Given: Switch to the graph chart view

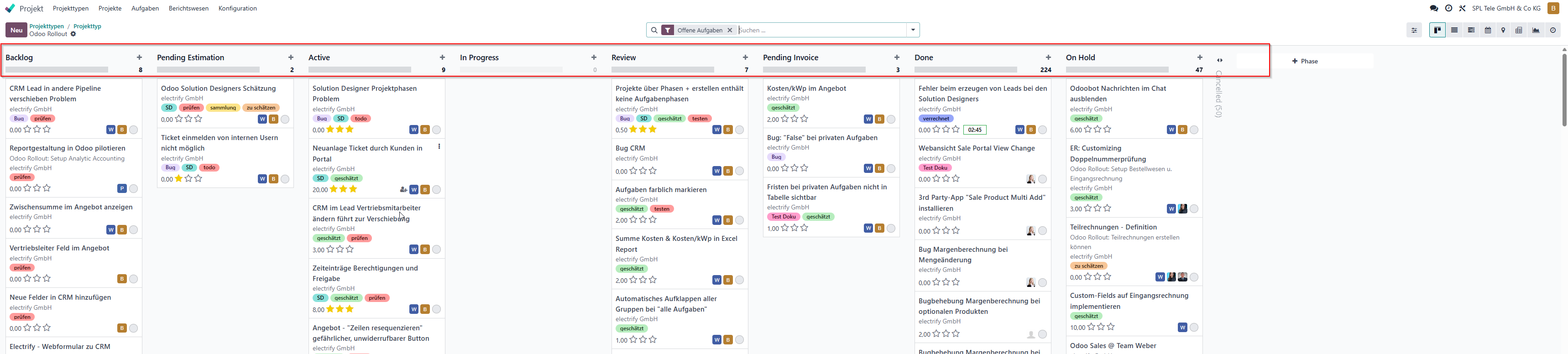Looking at the screenshot, I should 1536,30.
